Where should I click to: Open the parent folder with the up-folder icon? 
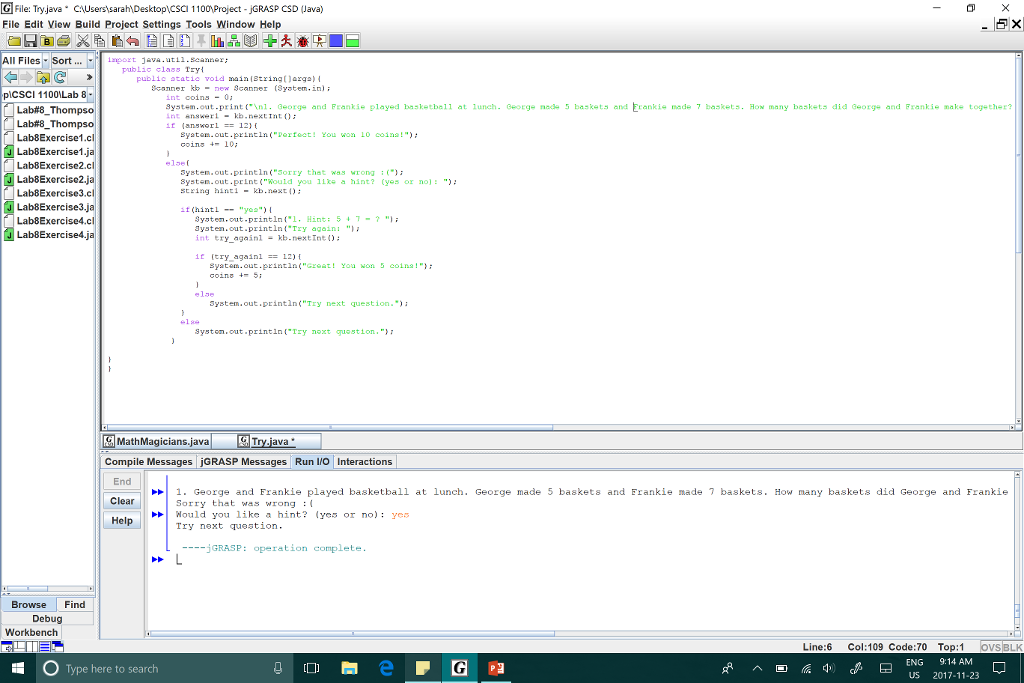(43, 77)
